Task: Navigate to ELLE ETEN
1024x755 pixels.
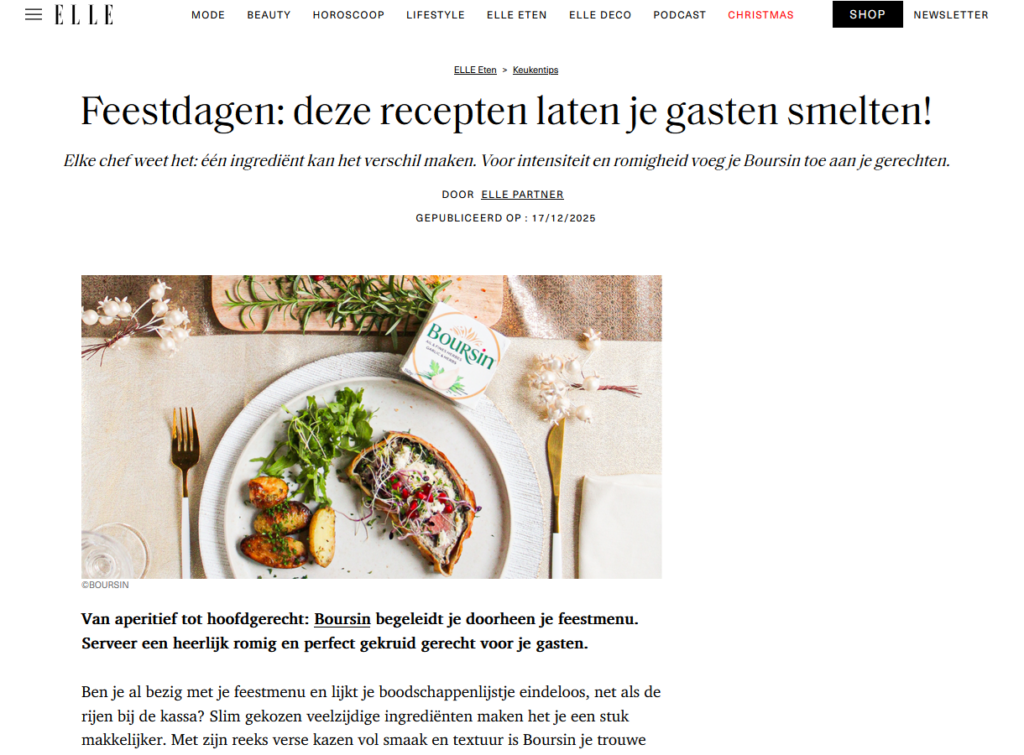Action: (517, 15)
